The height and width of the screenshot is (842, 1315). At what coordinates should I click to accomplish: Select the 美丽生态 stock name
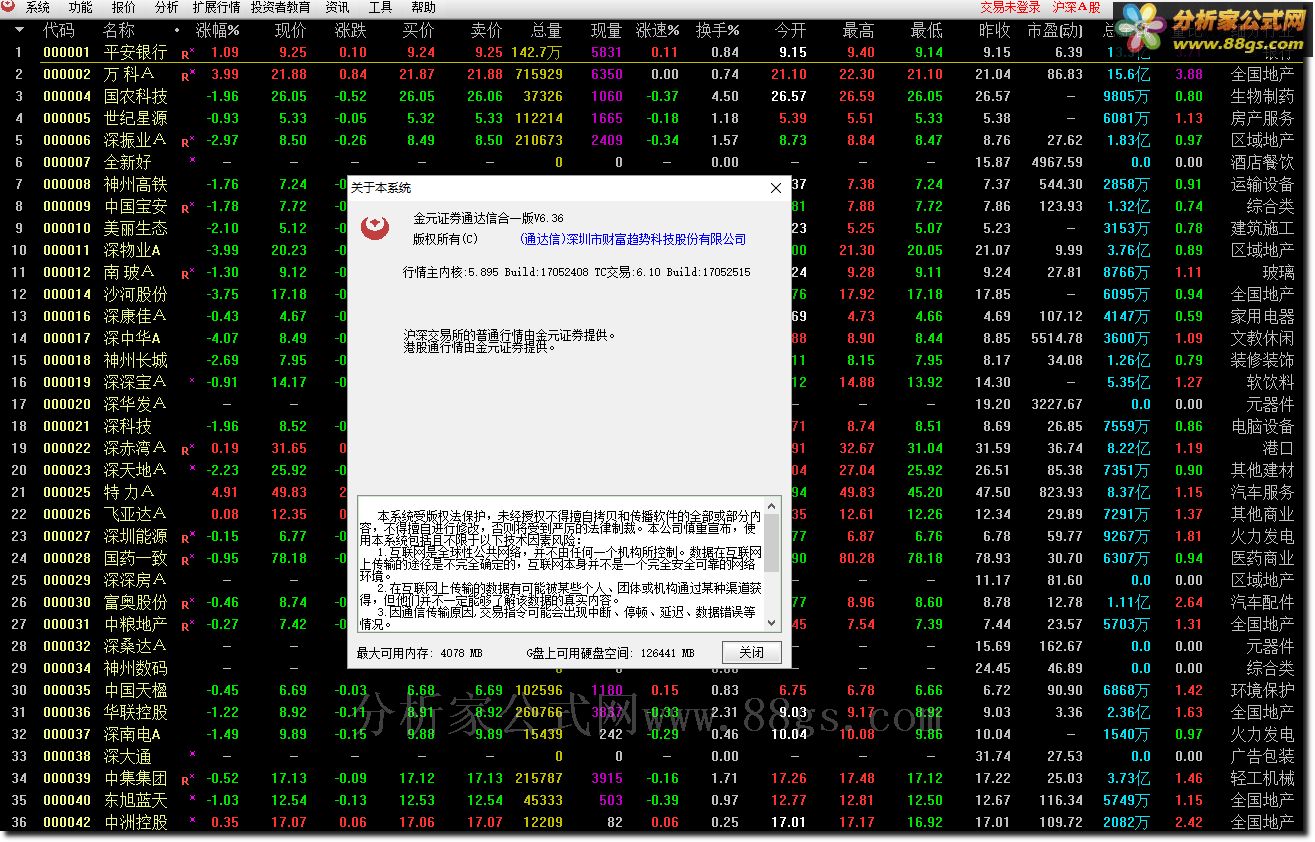tap(136, 228)
